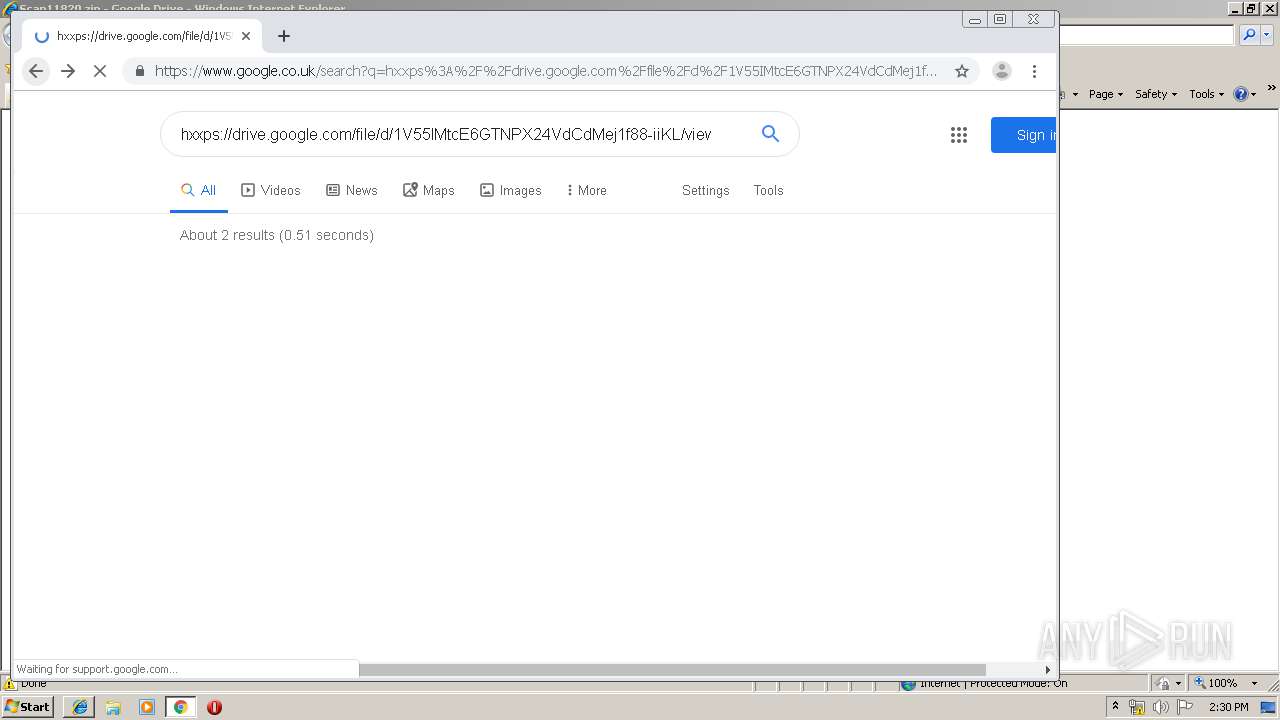
Task: Open media player taskbar icon
Action: click(147, 706)
